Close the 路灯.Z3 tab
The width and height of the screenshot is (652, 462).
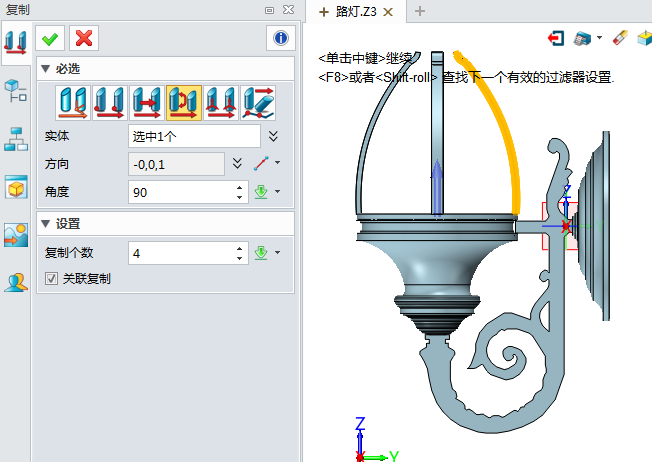pyautogui.click(x=388, y=12)
